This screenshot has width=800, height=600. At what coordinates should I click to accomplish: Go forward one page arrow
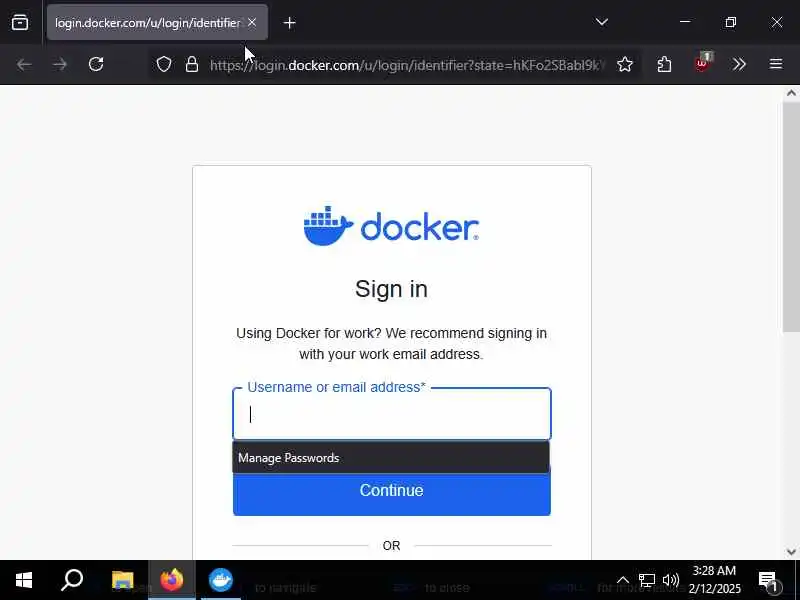pyautogui.click(x=60, y=65)
